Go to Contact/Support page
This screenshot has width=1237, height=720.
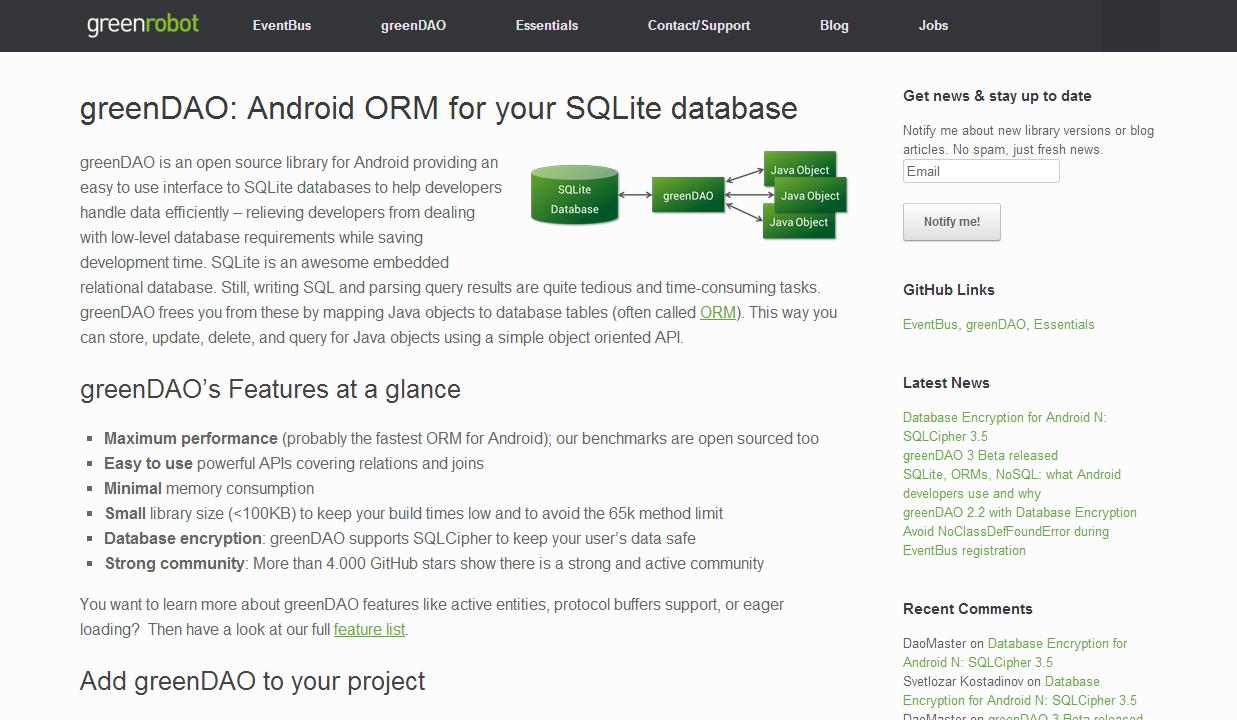pyautogui.click(x=699, y=25)
